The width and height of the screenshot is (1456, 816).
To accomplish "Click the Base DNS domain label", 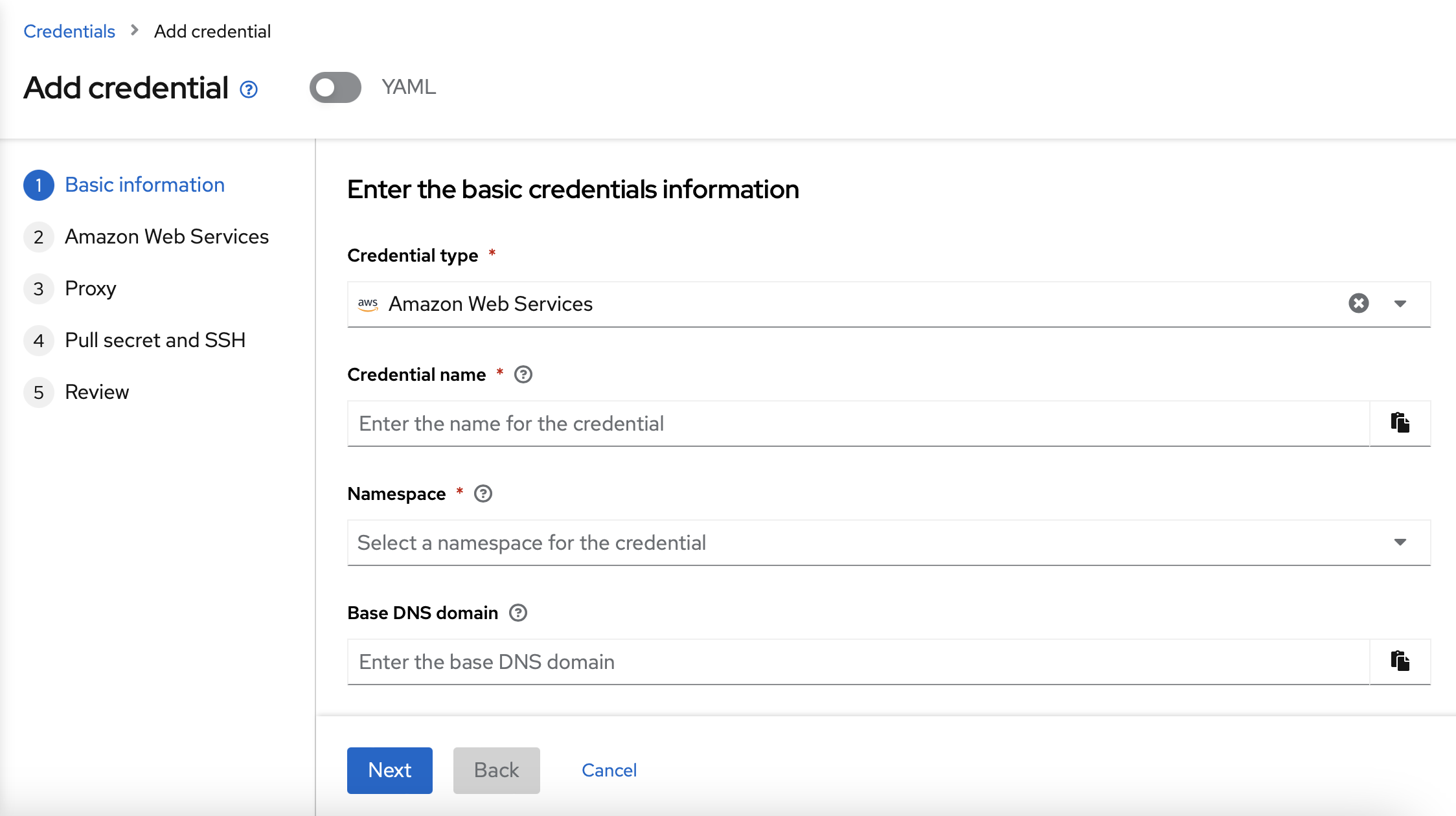I will click(423, 613).
